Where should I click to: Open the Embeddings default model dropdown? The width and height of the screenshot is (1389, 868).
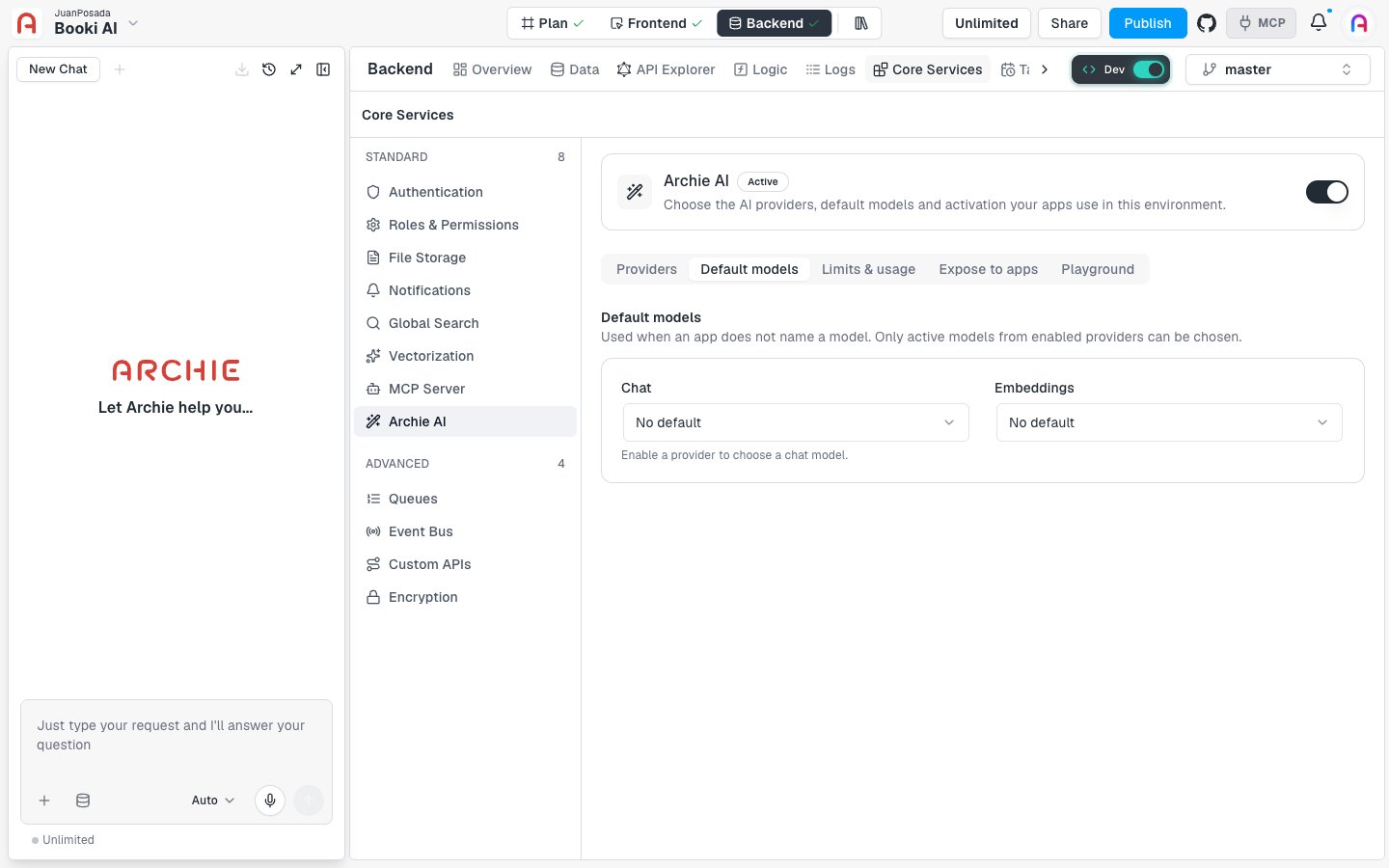[x=1169, y=422]
